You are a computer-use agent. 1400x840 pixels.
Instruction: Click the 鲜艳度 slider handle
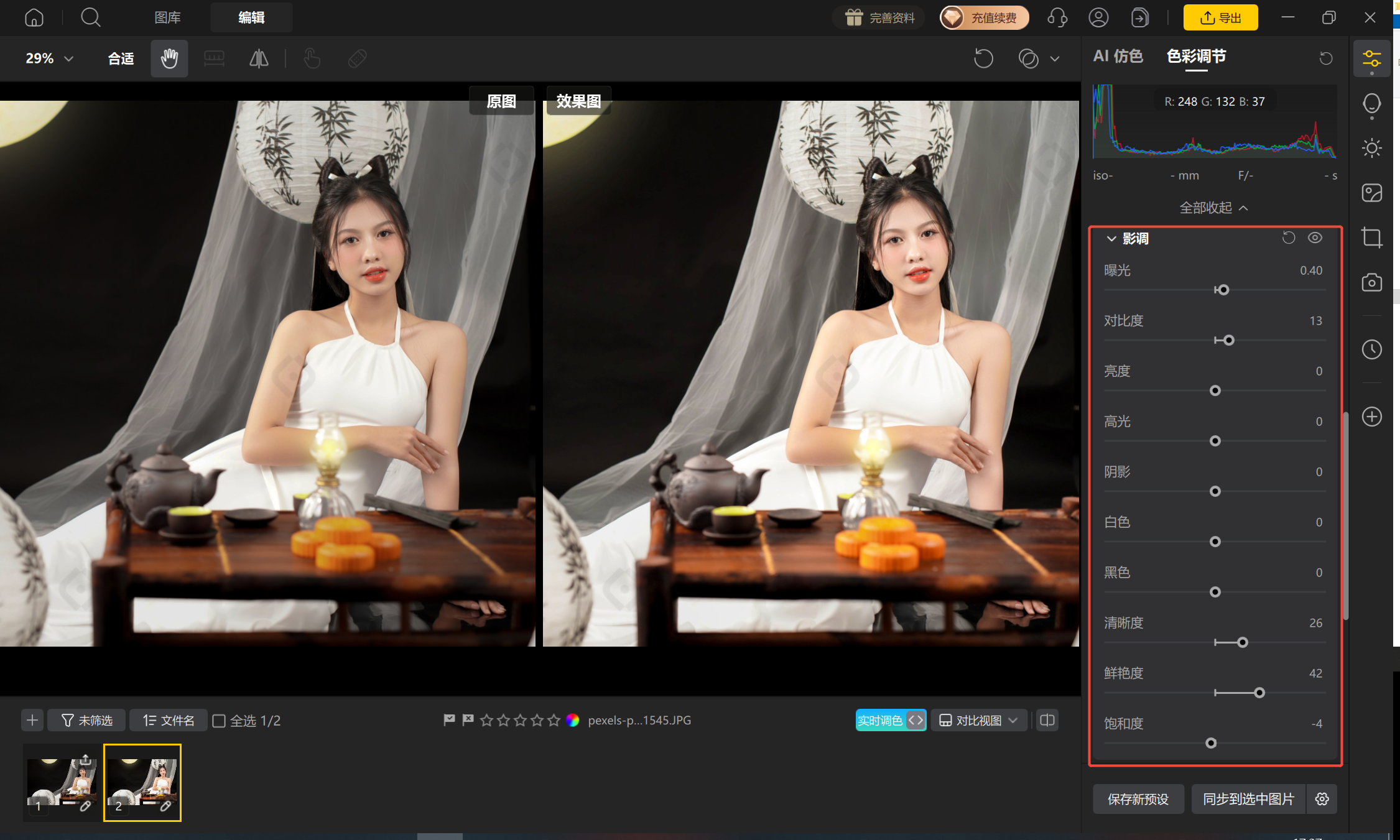1259,693
